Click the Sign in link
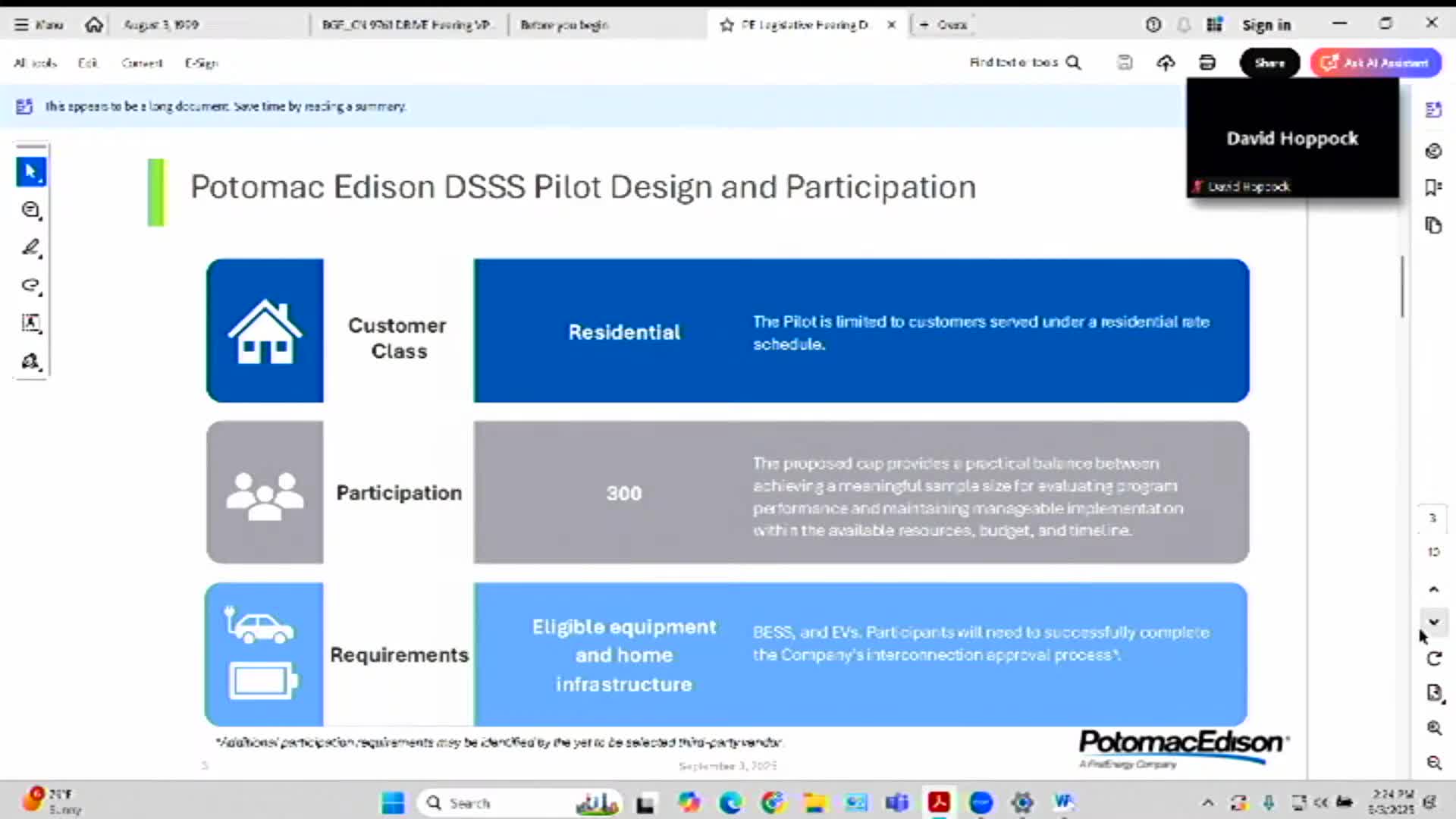 point(1266,25)
